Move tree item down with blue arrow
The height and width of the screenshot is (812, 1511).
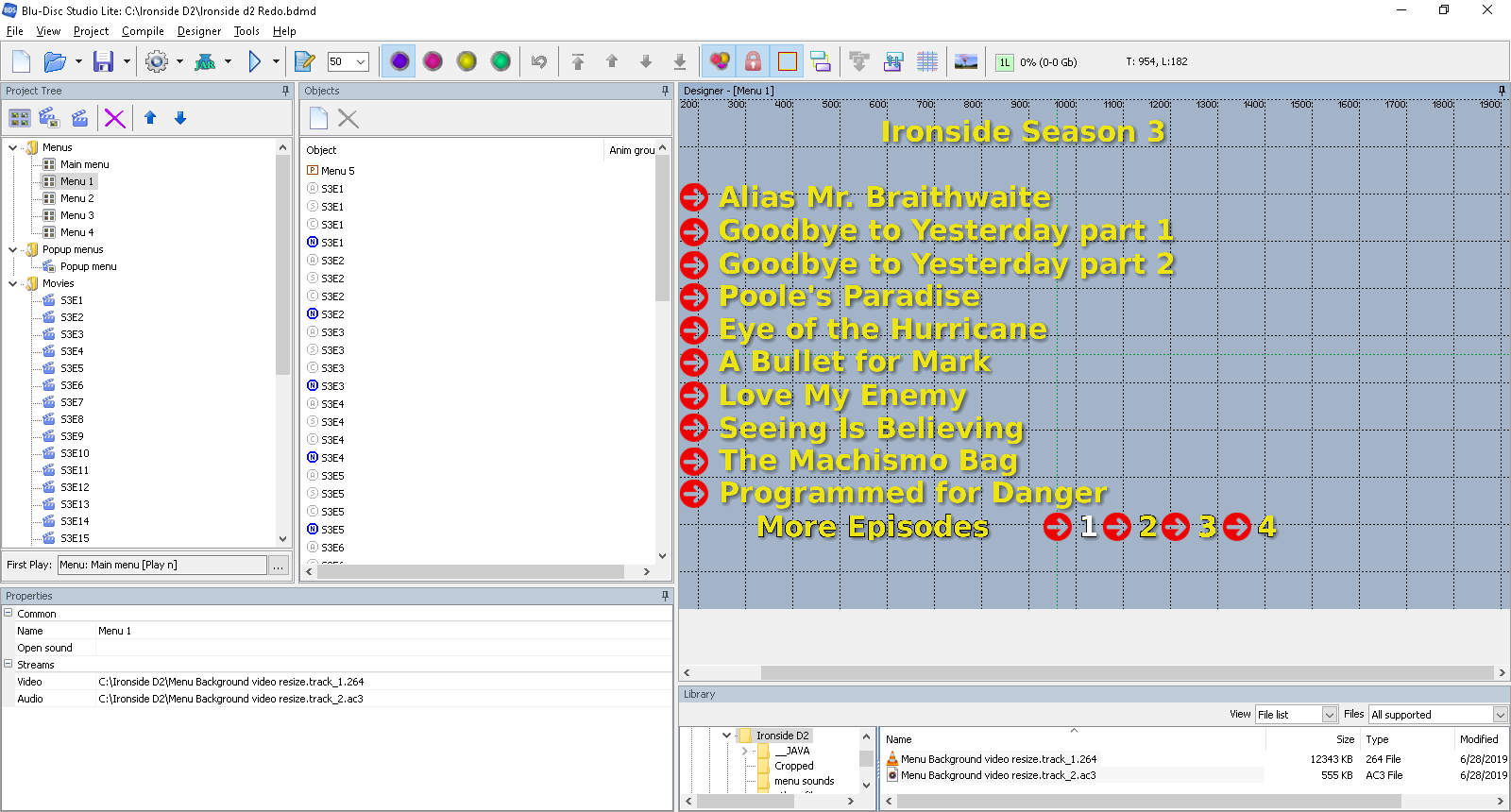[x=180, y=118]
